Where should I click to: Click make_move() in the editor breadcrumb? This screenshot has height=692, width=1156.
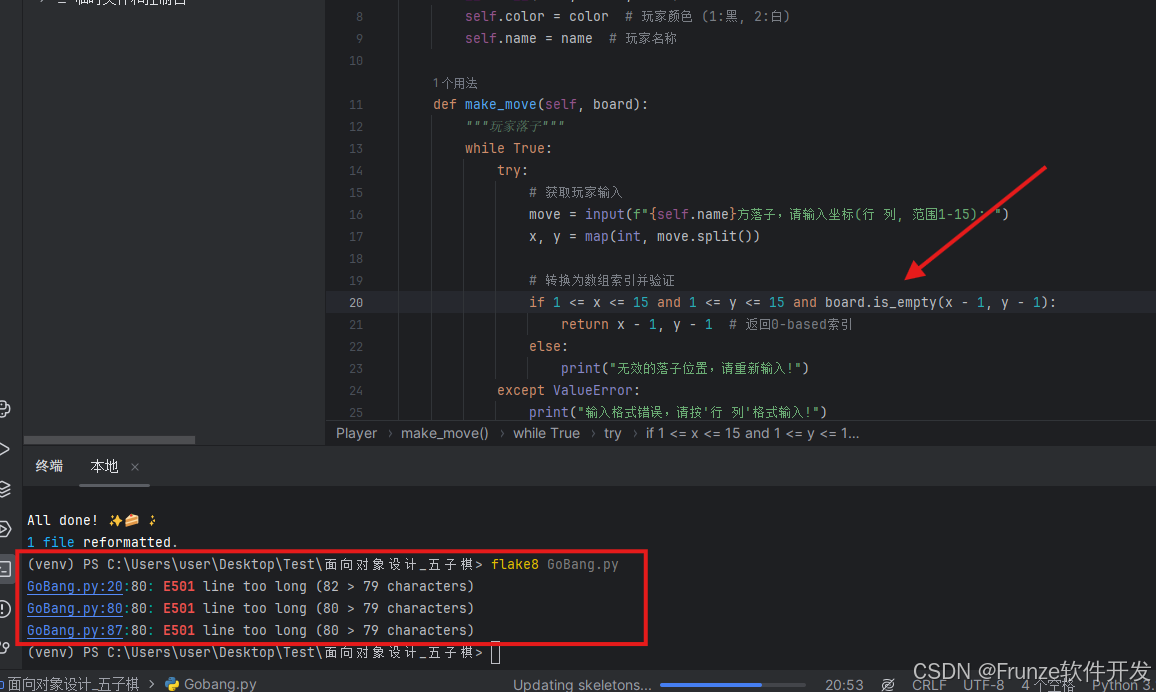(x=445, y=433)
